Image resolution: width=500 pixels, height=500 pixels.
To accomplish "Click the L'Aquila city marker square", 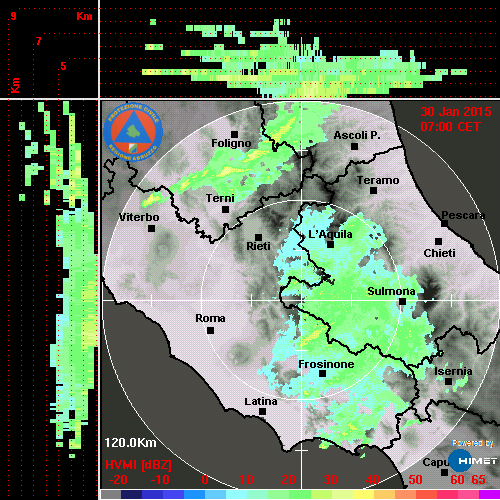I will click(x=330, y=245).
